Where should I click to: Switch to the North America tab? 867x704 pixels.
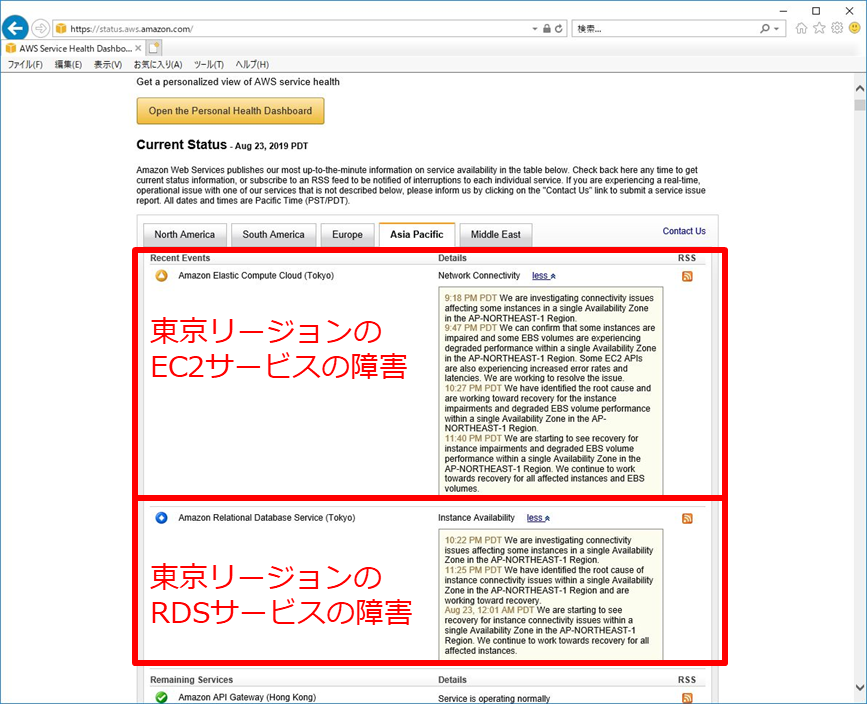point(185,234)
